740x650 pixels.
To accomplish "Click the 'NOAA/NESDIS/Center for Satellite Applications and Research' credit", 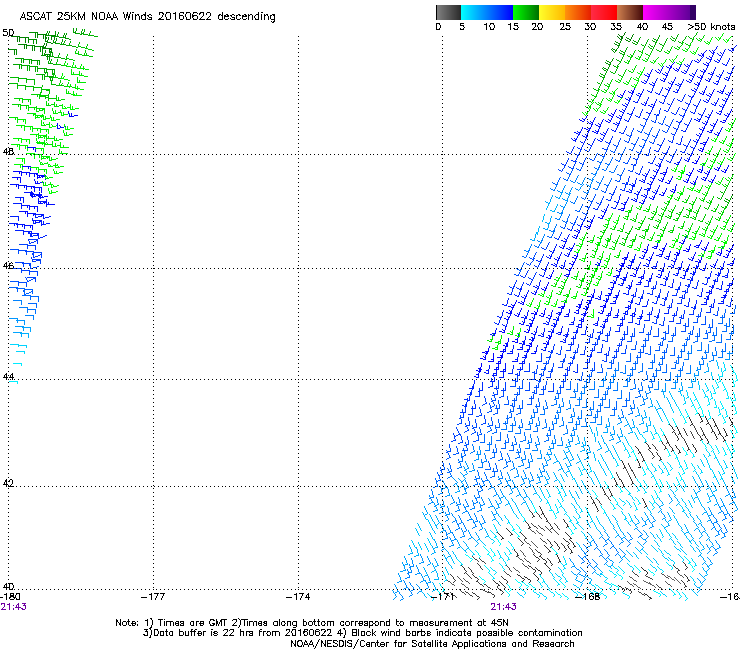I will pyautogui.click(x=432, y=644).
